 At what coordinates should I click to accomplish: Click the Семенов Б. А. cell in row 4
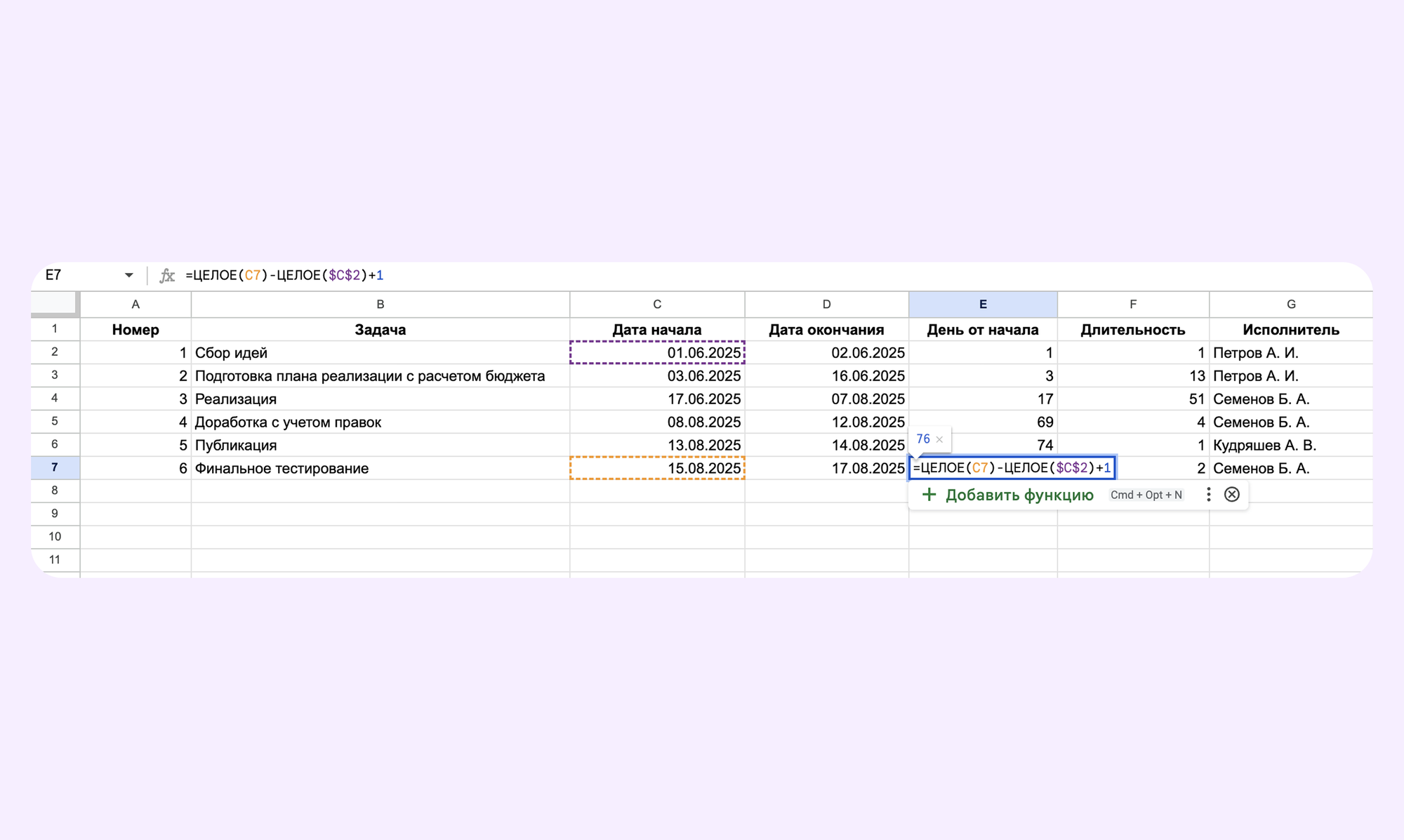(x=1291, y=399)
